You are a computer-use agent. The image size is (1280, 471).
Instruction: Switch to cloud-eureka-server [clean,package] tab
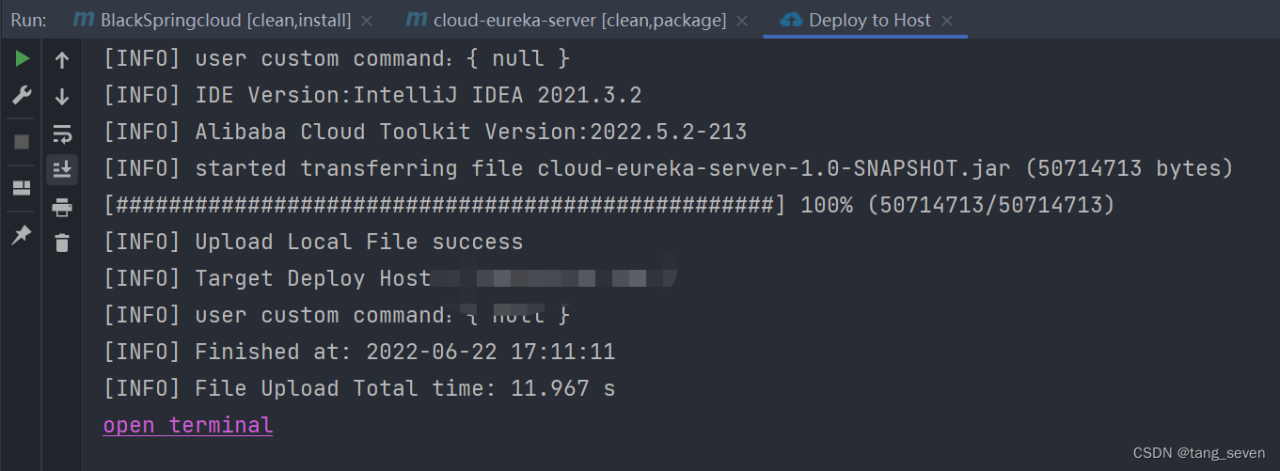[x=566, y=20]
